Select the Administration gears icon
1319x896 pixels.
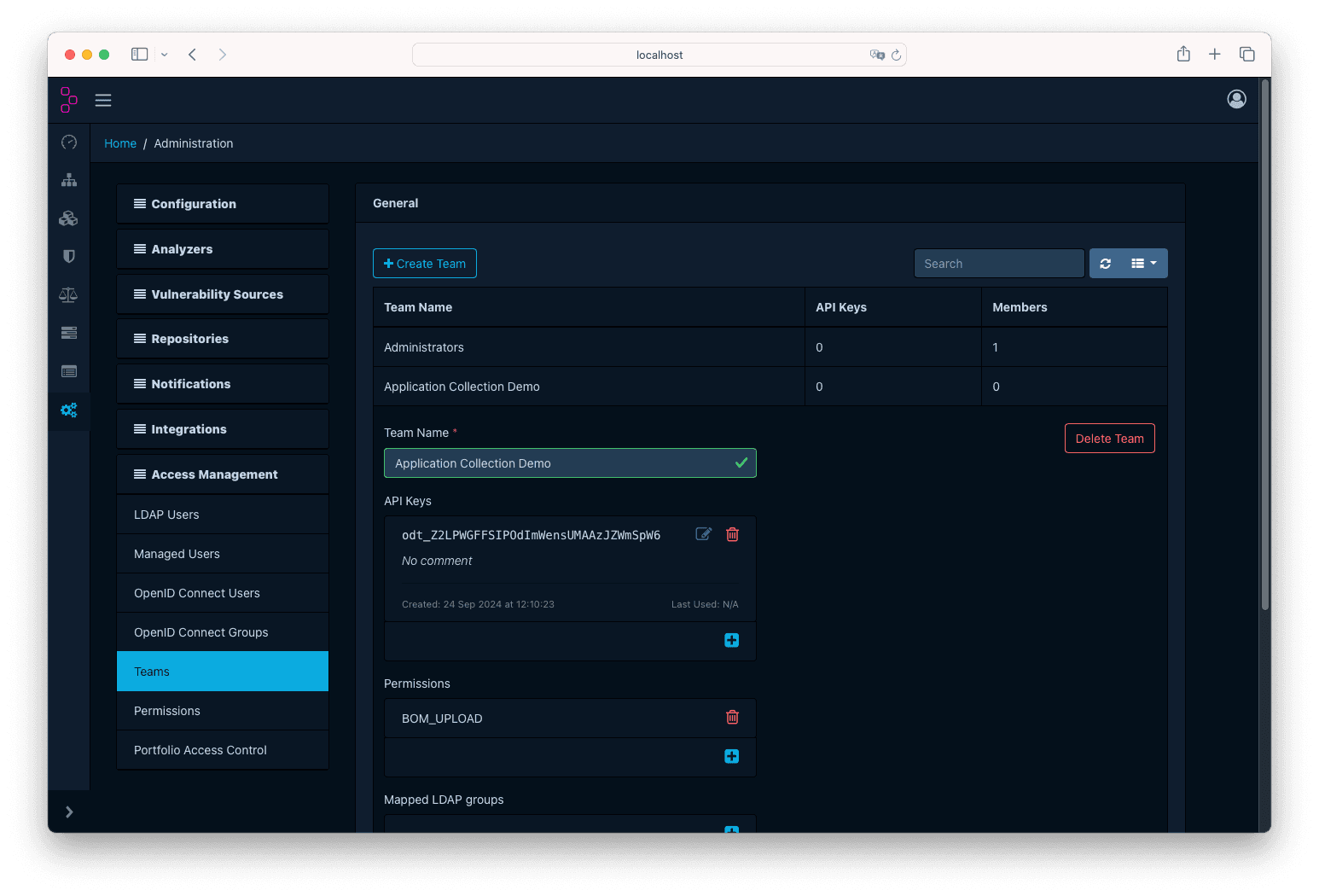(x=68, y=410)
